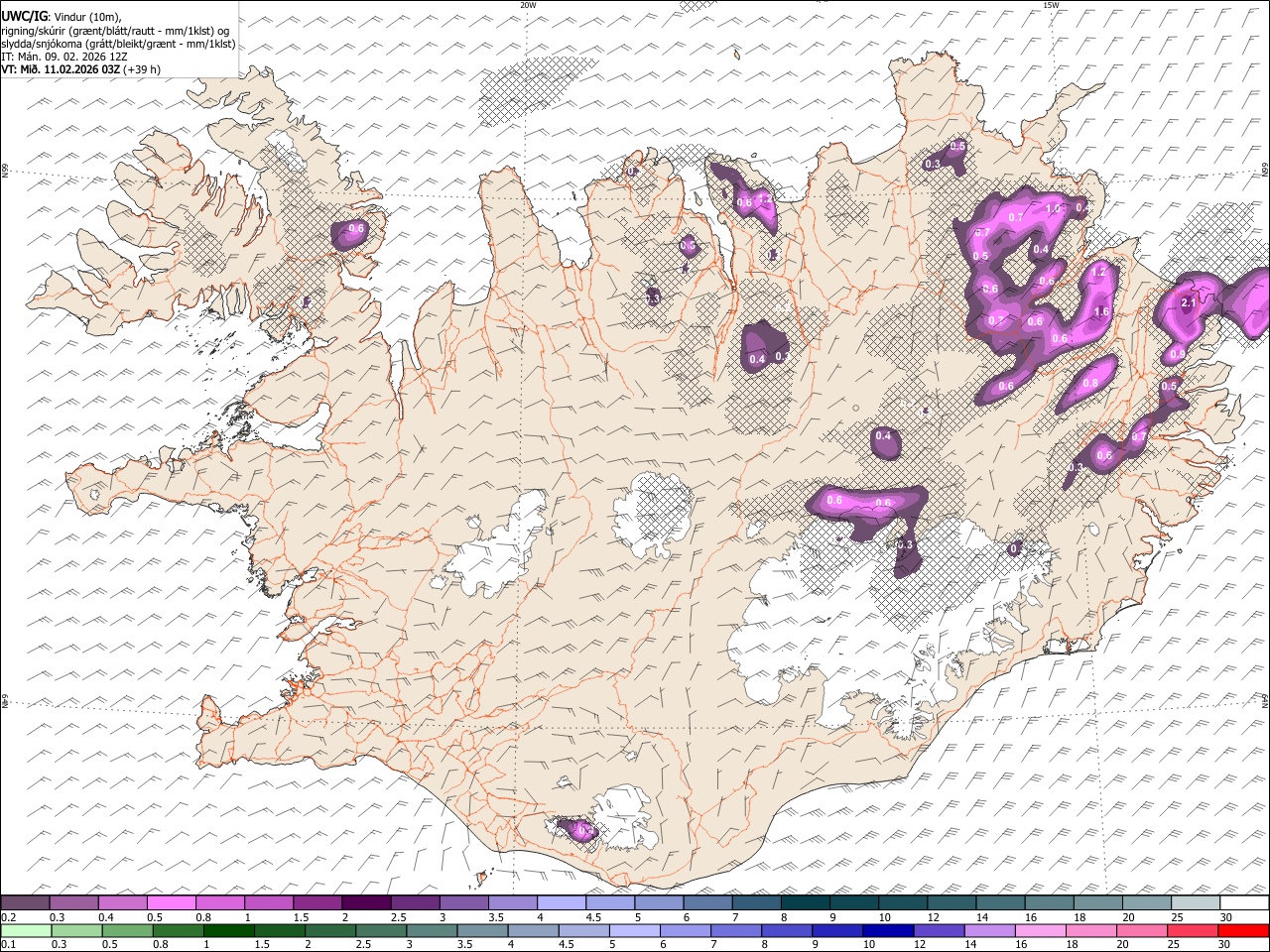Click the 1.6 snowfall value on the map

tap(1100, 311)
